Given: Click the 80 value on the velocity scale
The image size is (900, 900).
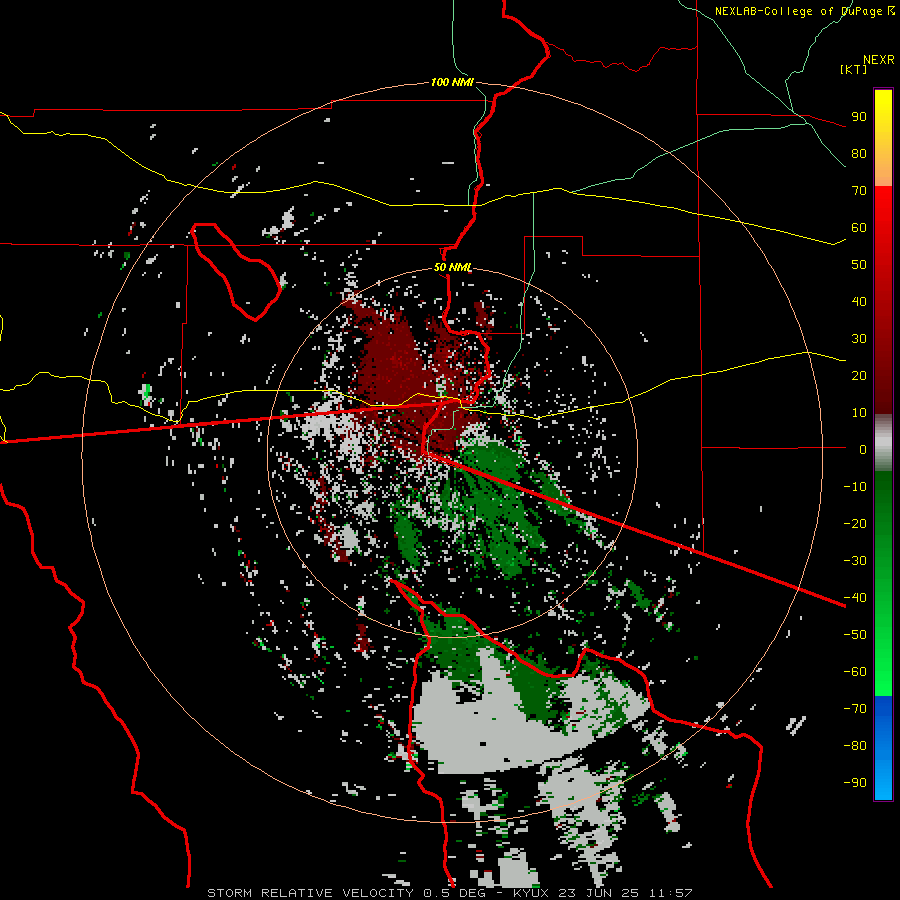Looking at the screenshot, I should tap(859, 153).
